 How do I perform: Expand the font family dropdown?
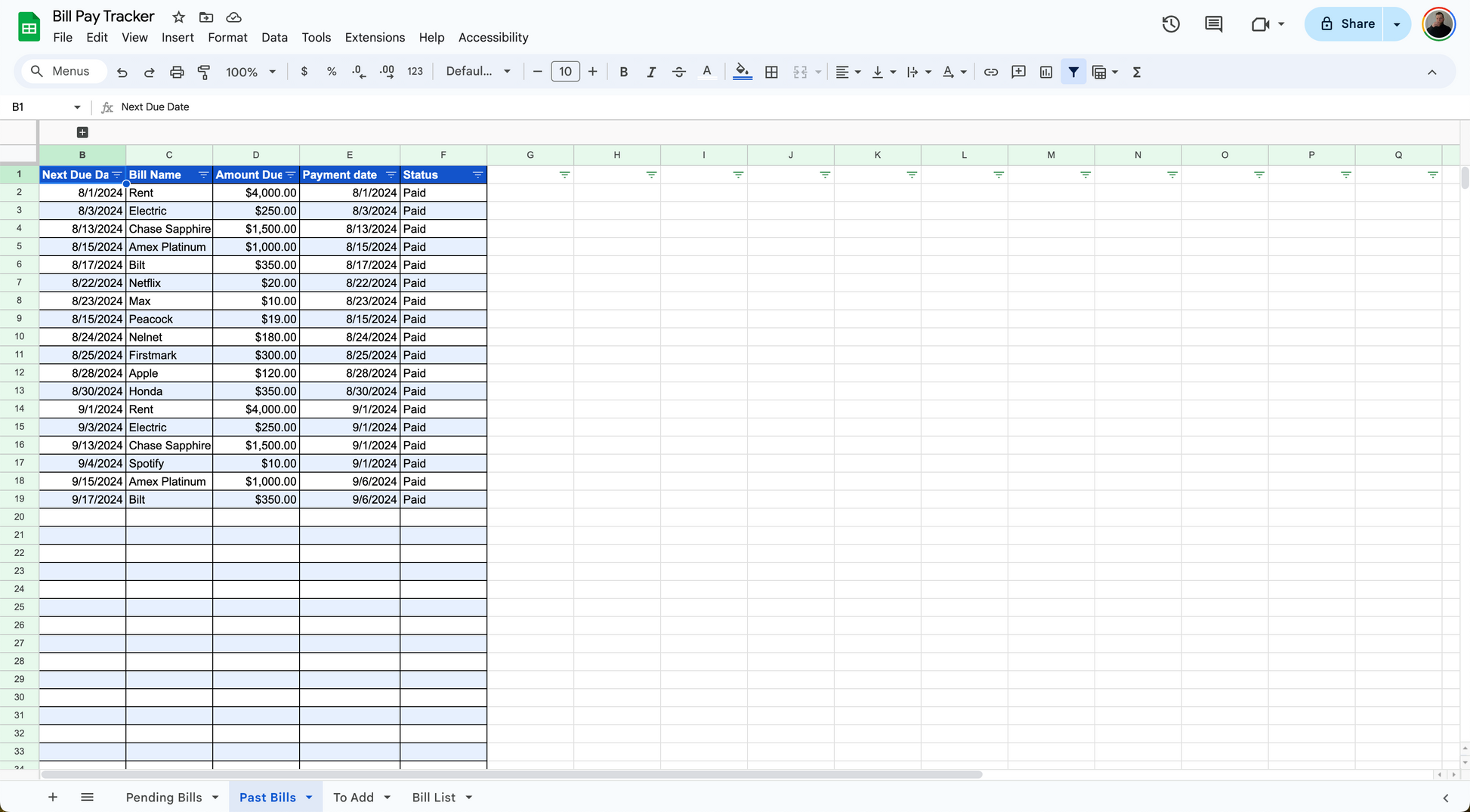coord(478,72)
